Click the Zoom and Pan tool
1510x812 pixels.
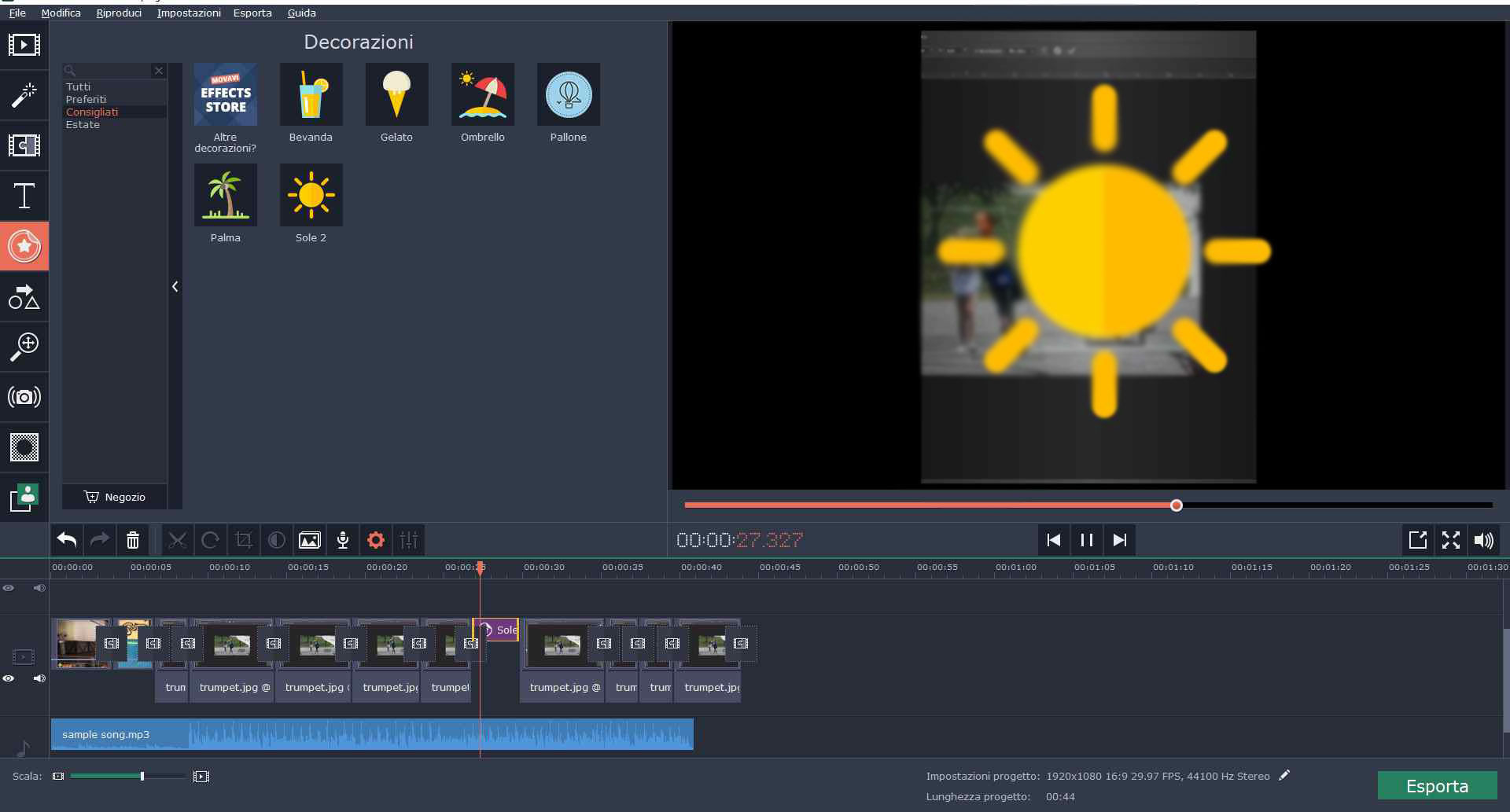(x=24, y=347)
